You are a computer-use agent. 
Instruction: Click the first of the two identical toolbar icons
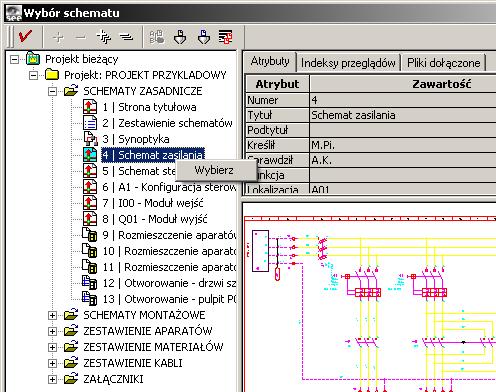(180, 37)
